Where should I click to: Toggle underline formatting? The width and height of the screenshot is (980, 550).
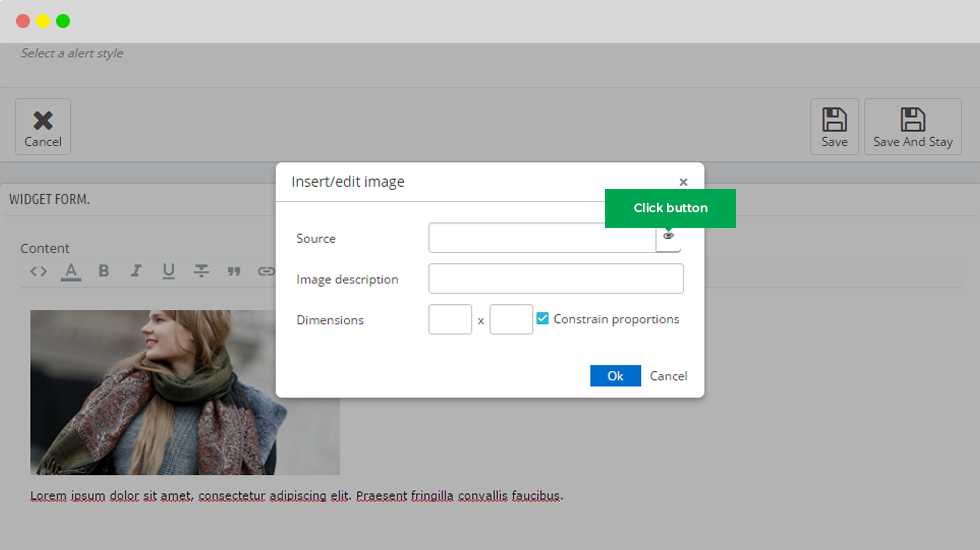coord(168,271)
